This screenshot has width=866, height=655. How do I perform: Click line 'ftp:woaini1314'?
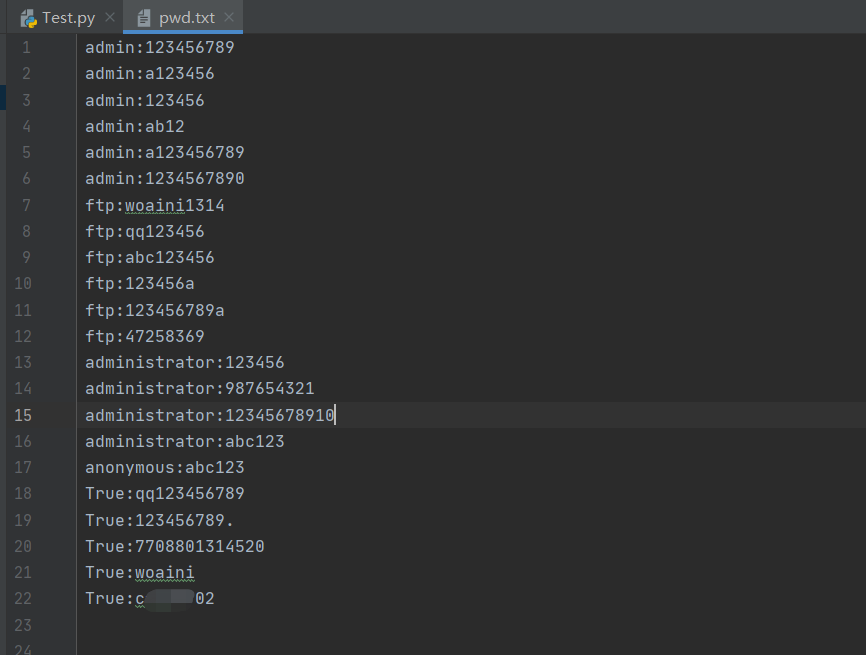point(155,205)
